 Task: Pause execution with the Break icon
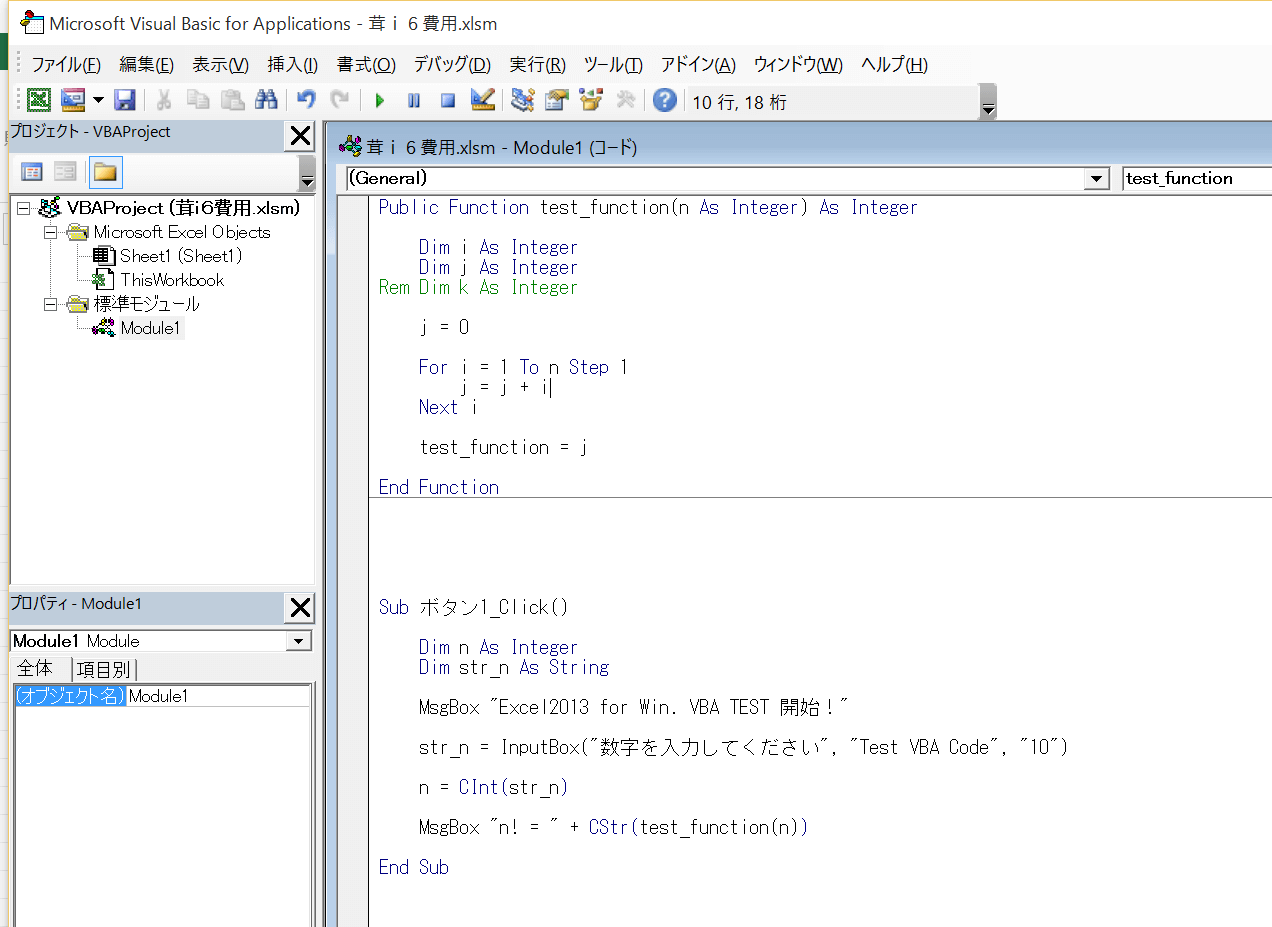414,100
